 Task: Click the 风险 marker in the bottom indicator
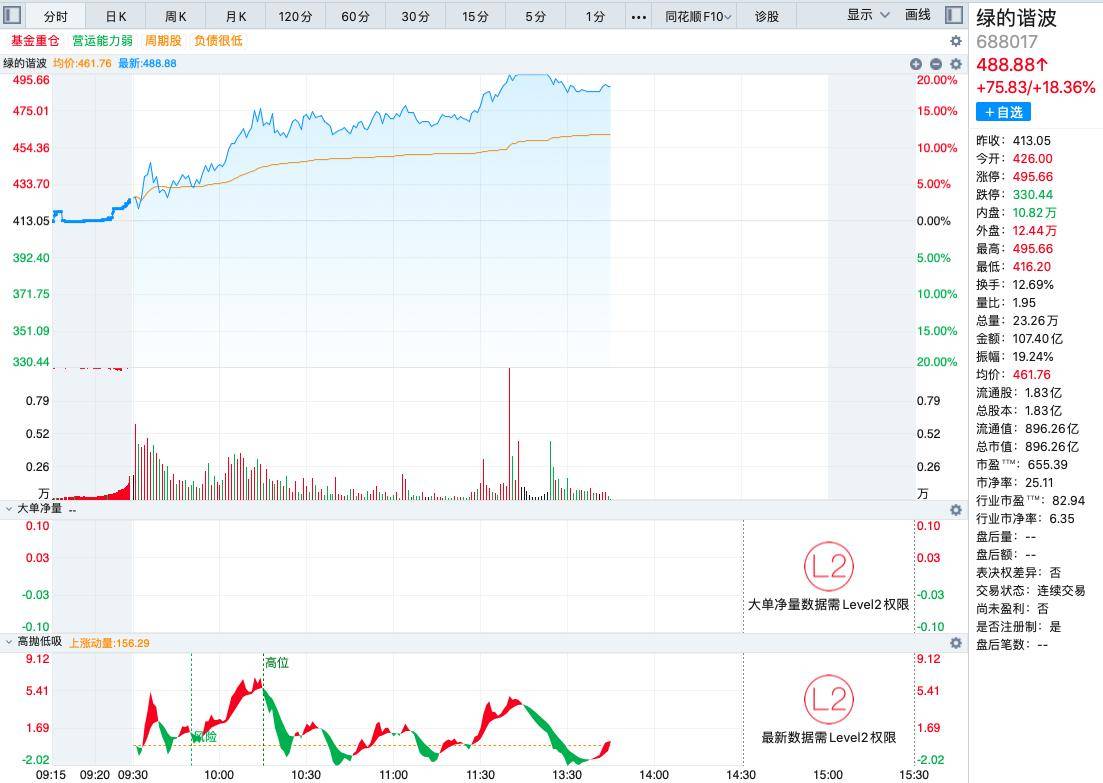point(205,737)
